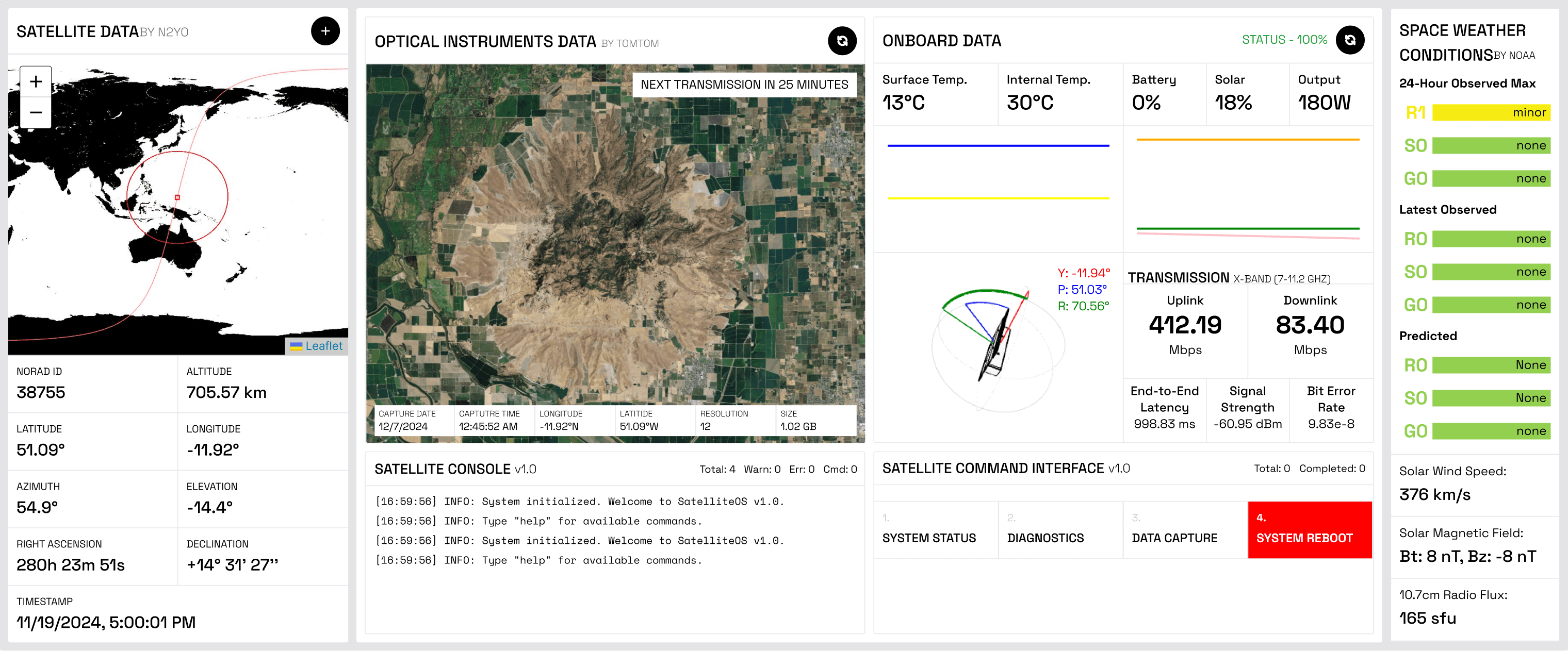
Task: Zoom in on the satellite map
Action: click(x=36, y=81)
